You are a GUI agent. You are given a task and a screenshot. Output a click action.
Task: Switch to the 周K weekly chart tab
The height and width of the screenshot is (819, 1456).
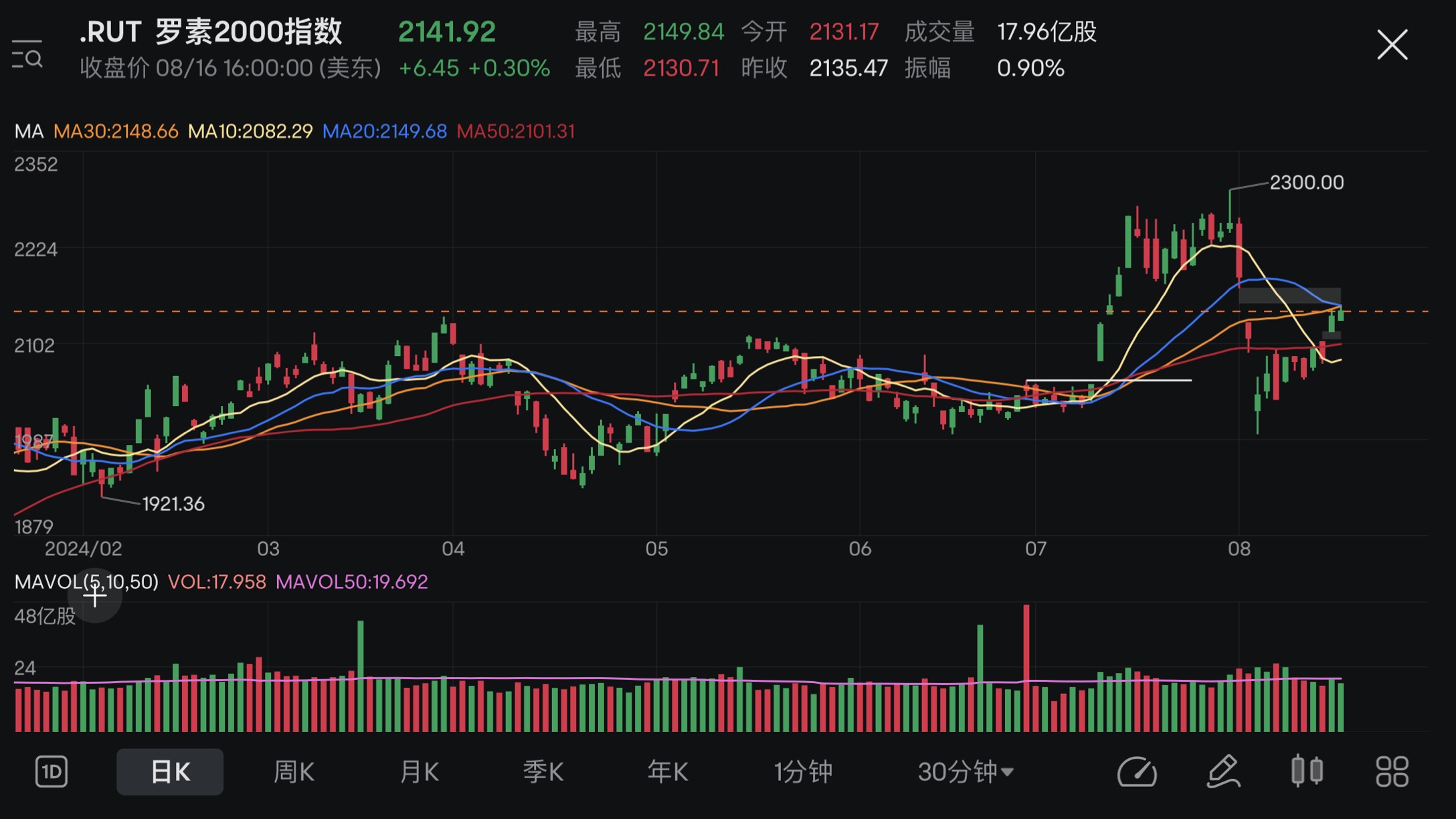(x=294, y=772)
